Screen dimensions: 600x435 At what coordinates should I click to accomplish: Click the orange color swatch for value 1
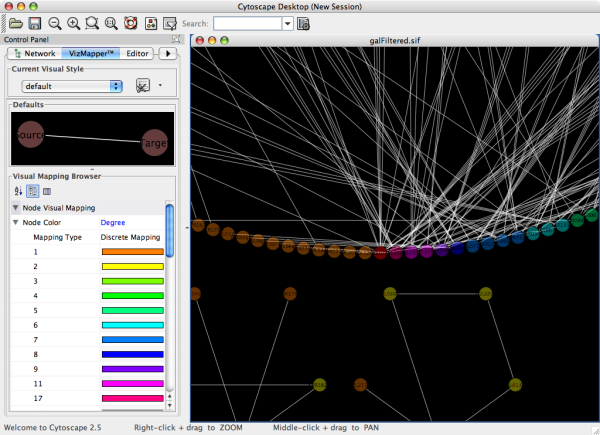[x=132, y=252]
